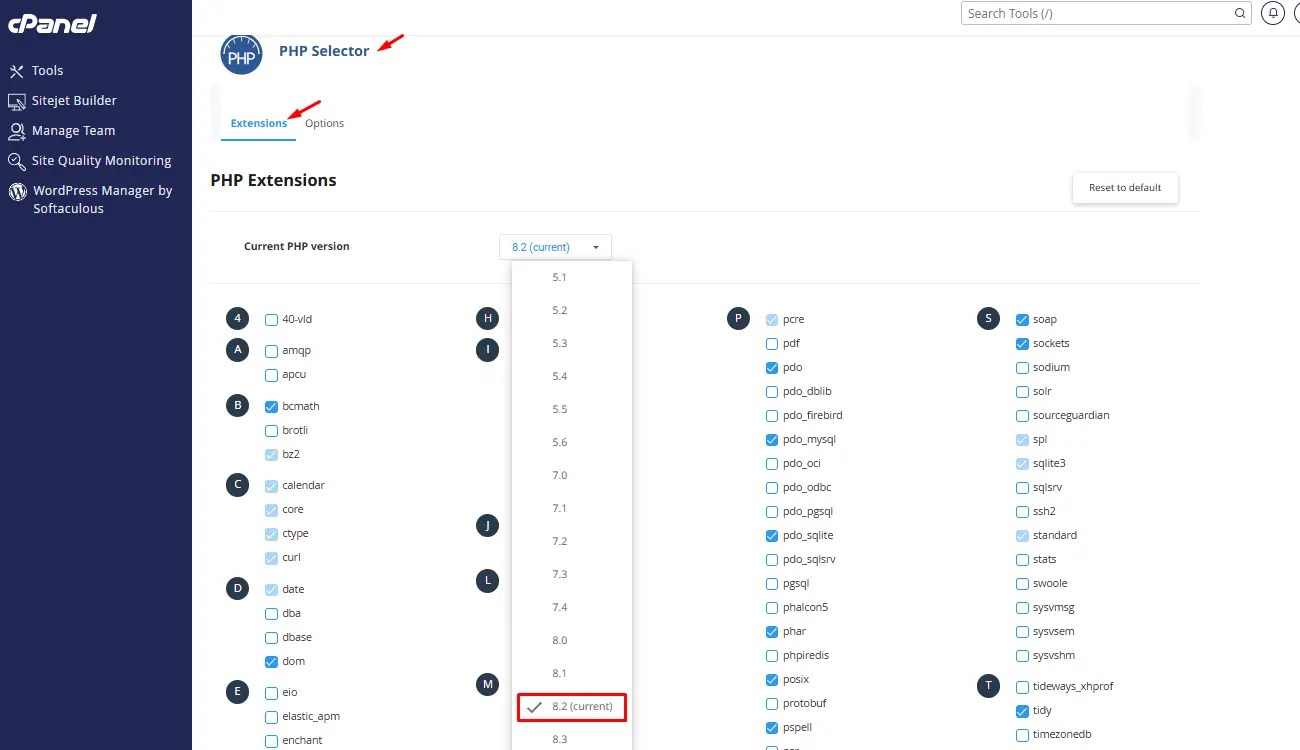
Task: Enable the protobuf extension checkbox
Action: [771, 704]
